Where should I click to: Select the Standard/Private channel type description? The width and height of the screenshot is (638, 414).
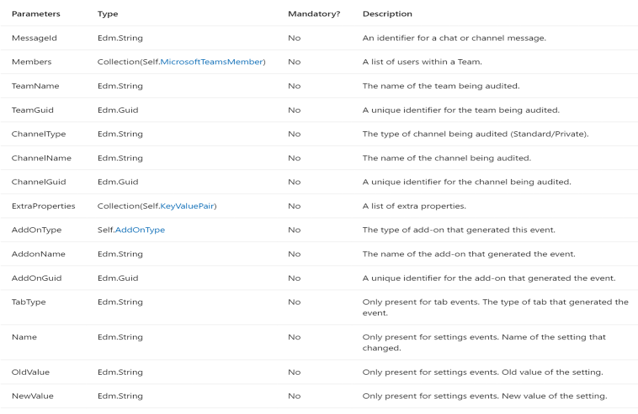click(x=475, y=134)
